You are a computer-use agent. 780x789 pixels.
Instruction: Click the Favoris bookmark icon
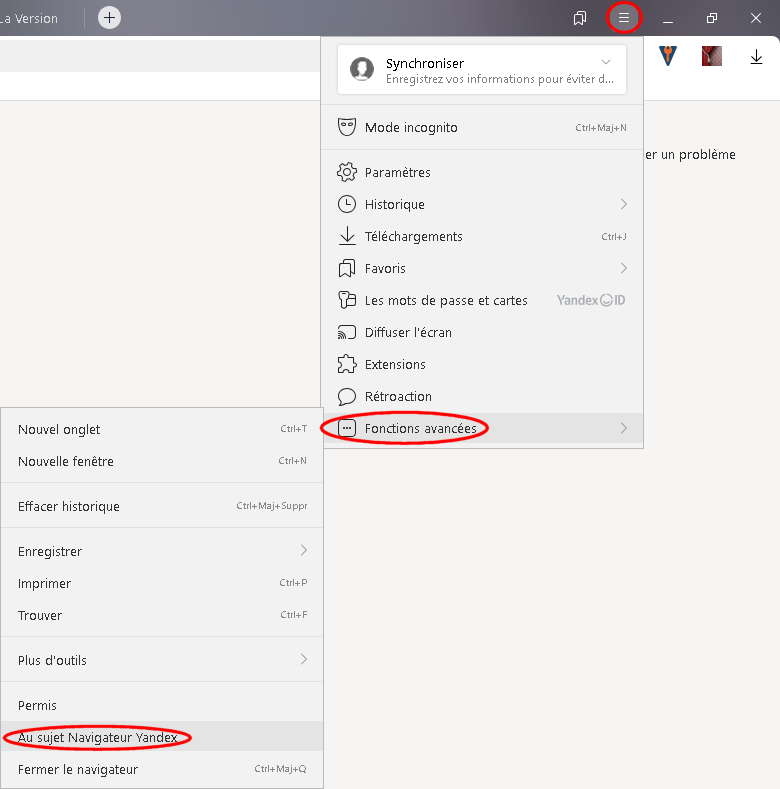tap(347, 268)
